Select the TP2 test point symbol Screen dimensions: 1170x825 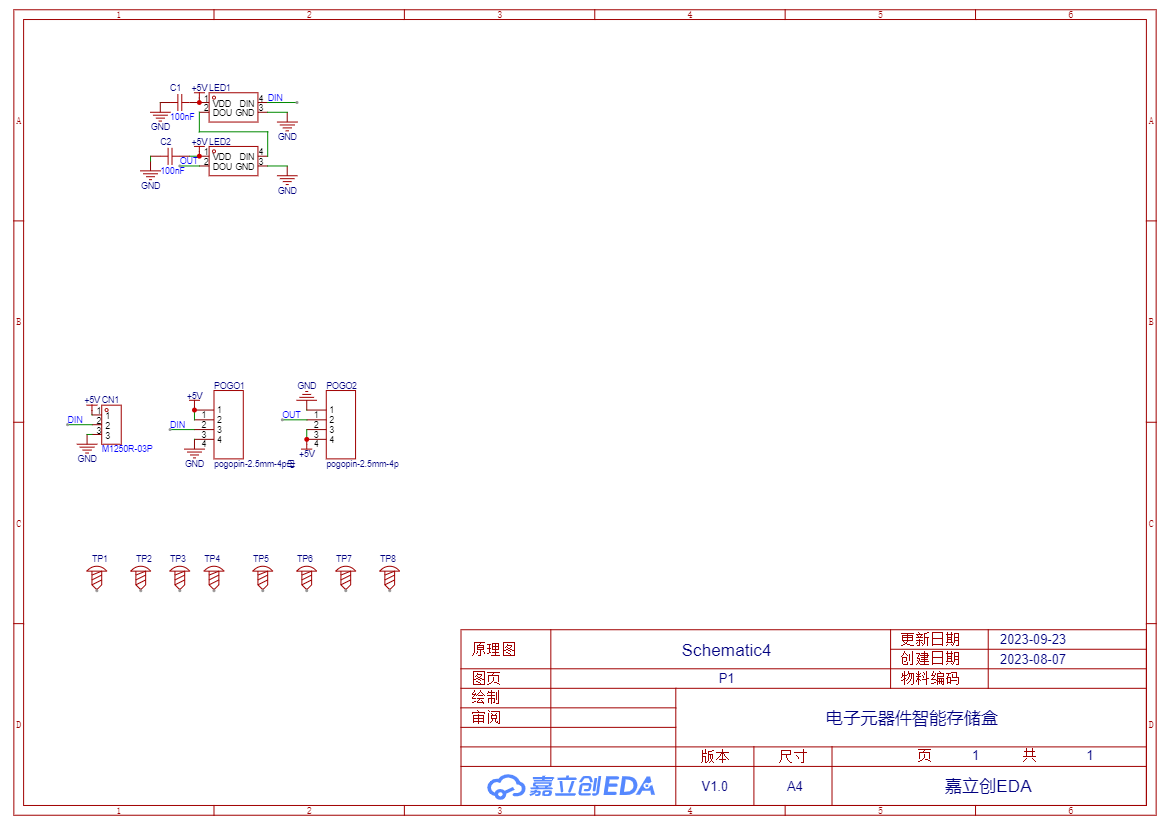pyautogui.click(x=140, y=578)
